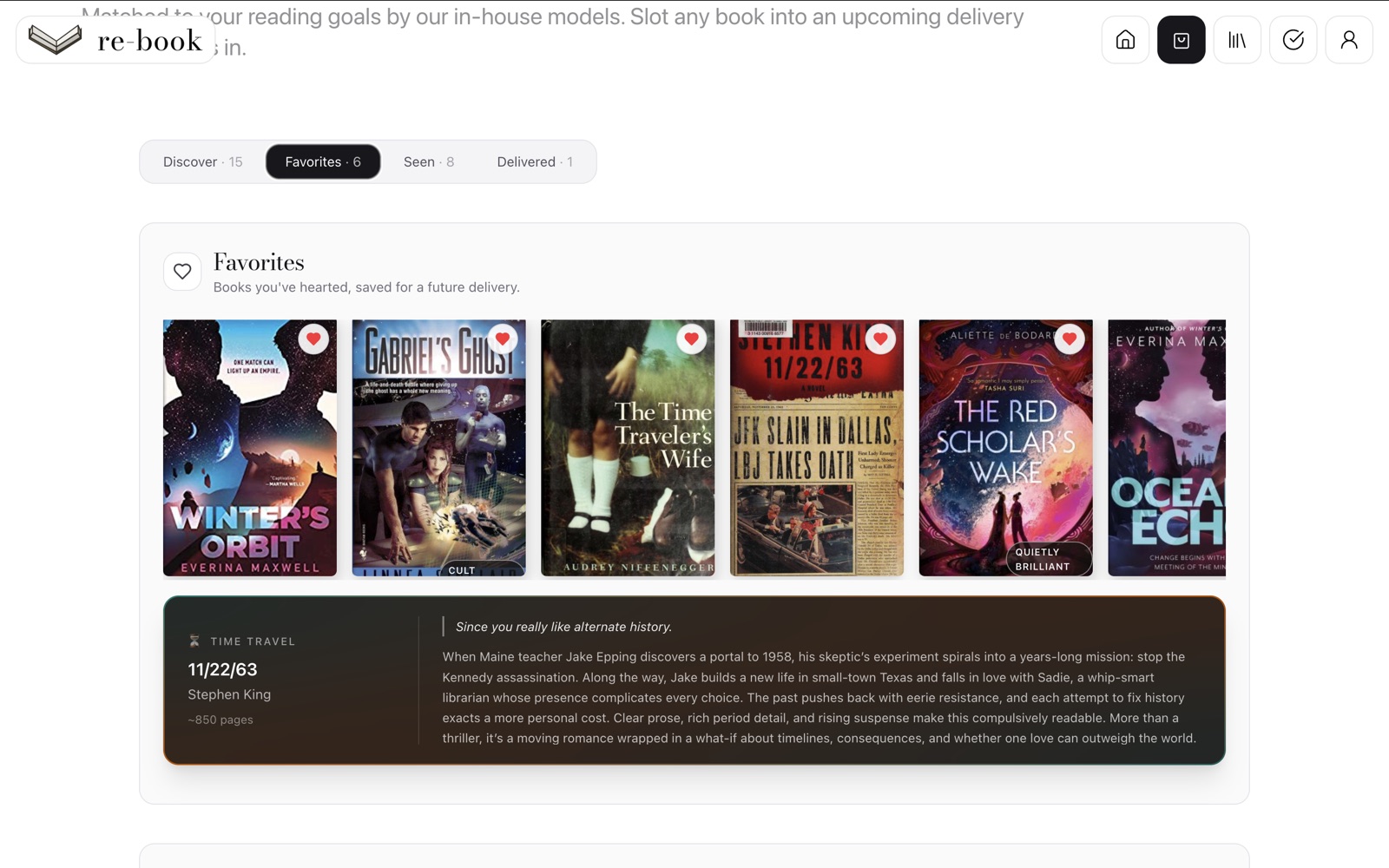
Task: Click 'Since you really like alternate history'
Action: (563, 627)
